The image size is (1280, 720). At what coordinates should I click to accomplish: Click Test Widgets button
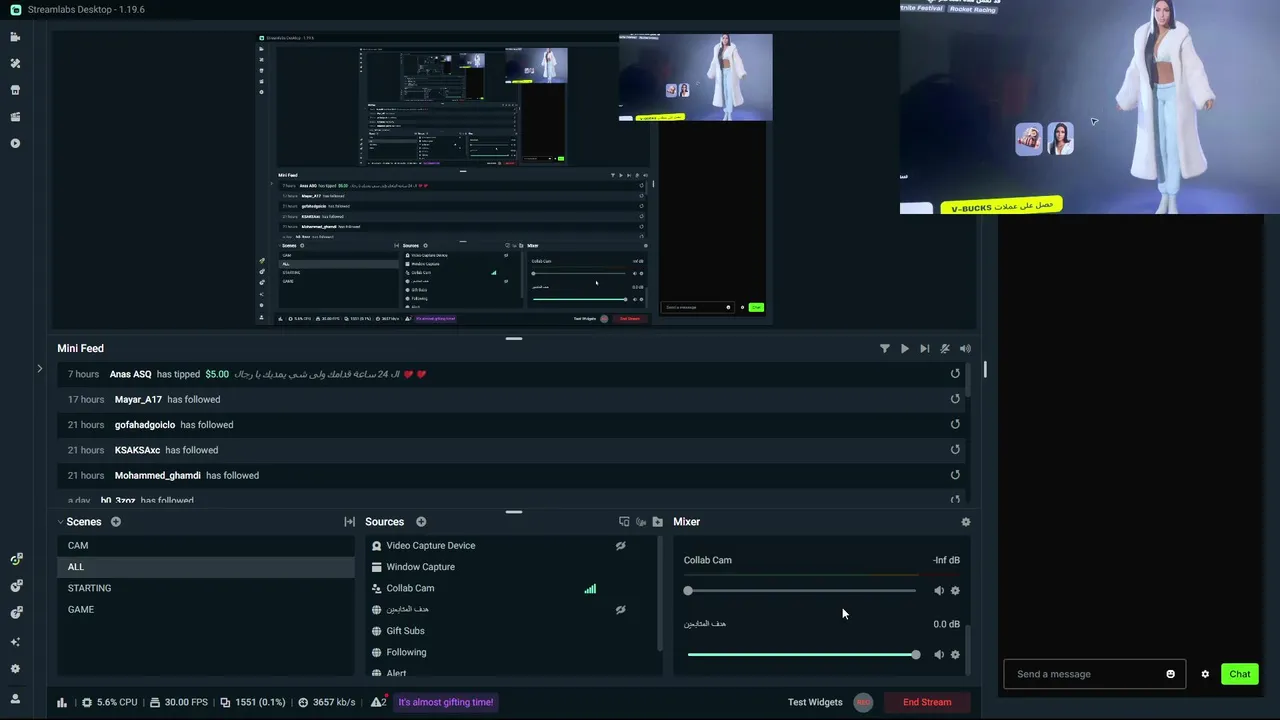pos(815,702)
